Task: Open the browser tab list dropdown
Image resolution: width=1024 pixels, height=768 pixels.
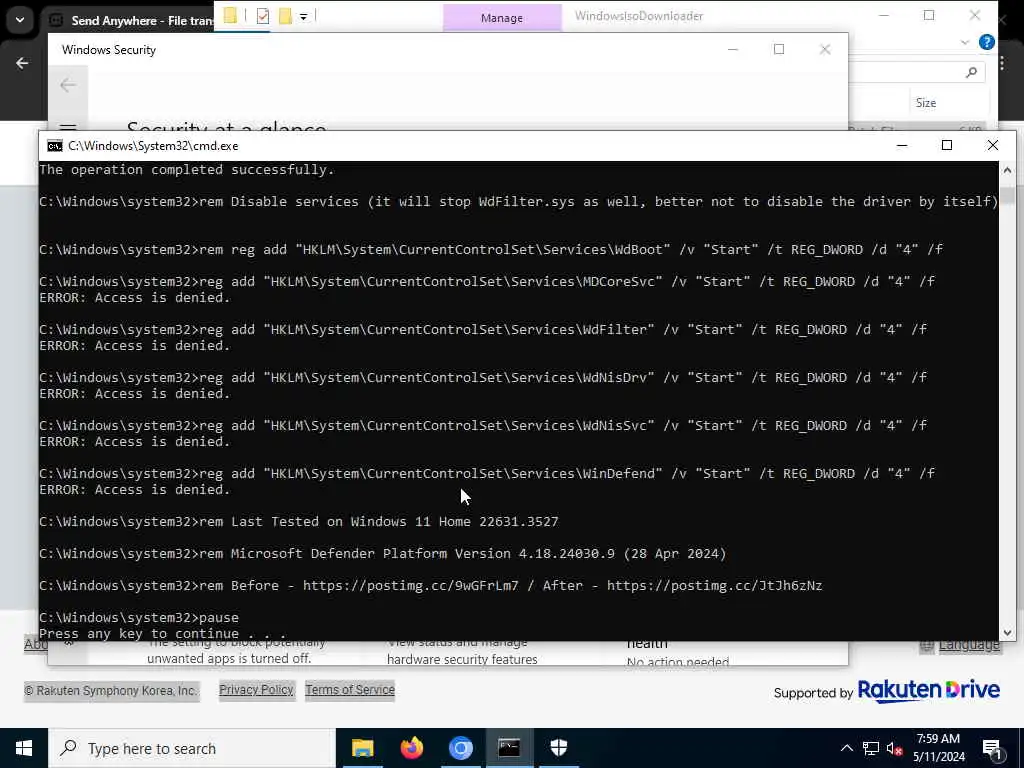Action: (x=20, y=20)
